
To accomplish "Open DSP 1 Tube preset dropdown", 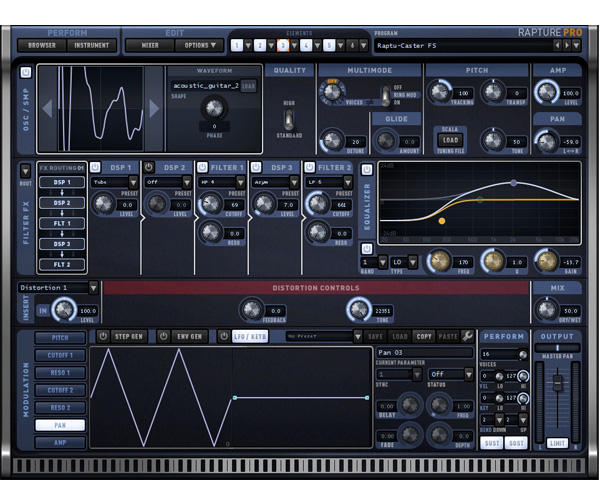I will point(133,182).
